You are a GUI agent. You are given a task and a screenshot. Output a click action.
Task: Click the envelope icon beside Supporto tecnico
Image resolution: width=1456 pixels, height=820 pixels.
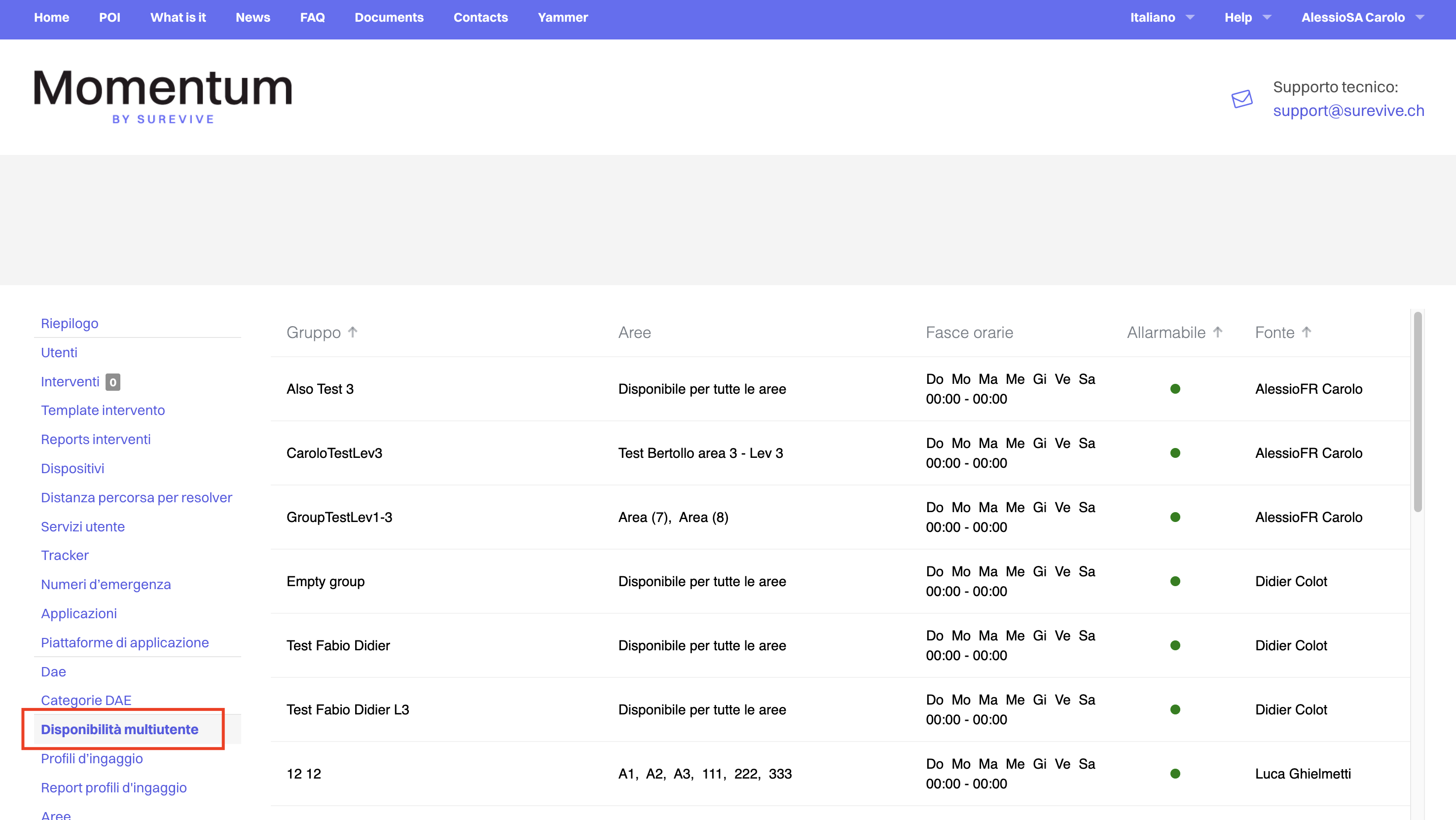click(x=1241, y=100)
